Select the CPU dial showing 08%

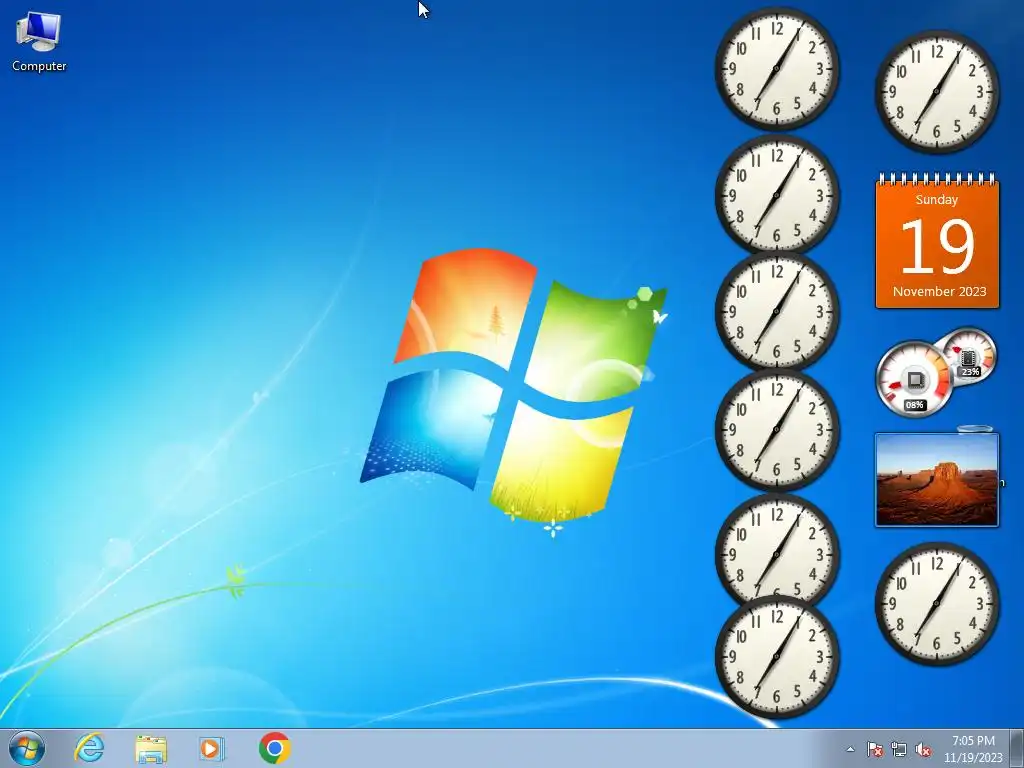pyautogui.click(x=914, y=379)
